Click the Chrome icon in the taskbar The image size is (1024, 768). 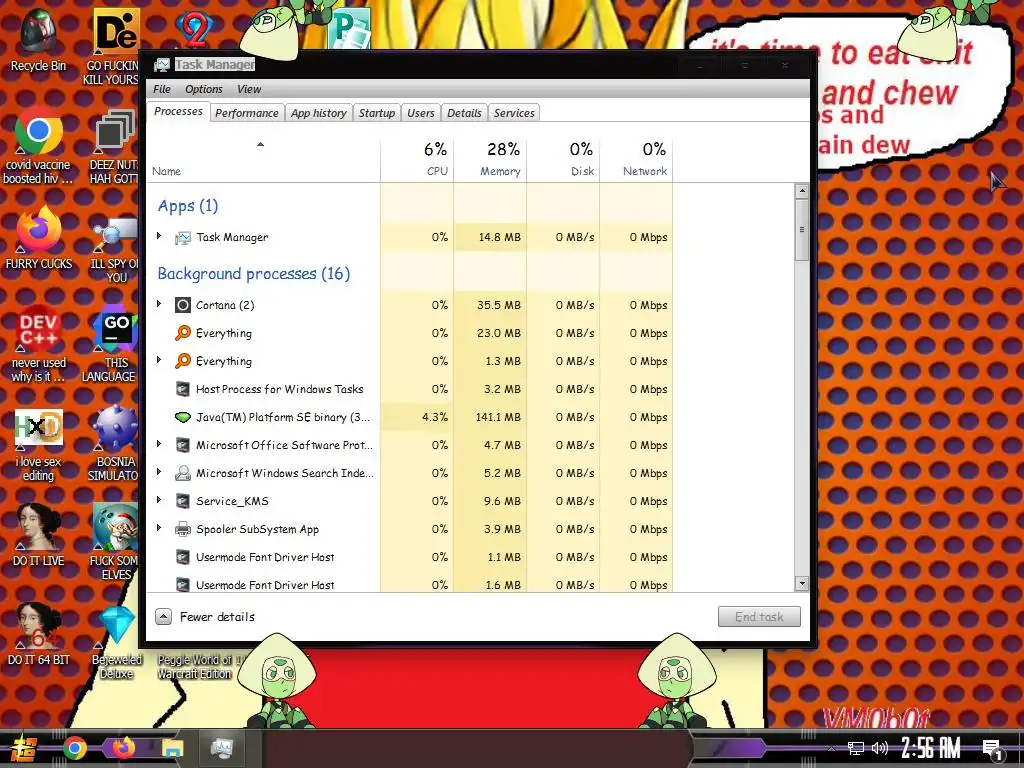[74, 748]
